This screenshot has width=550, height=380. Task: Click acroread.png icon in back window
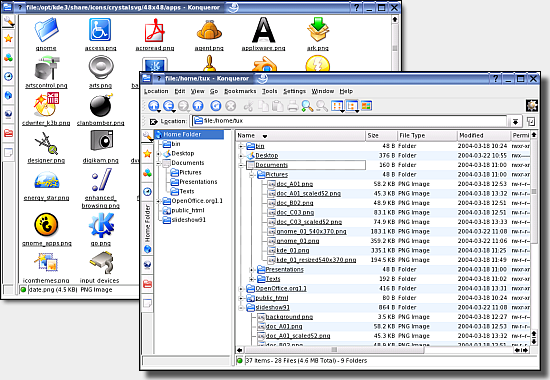(x=155, y=30)
